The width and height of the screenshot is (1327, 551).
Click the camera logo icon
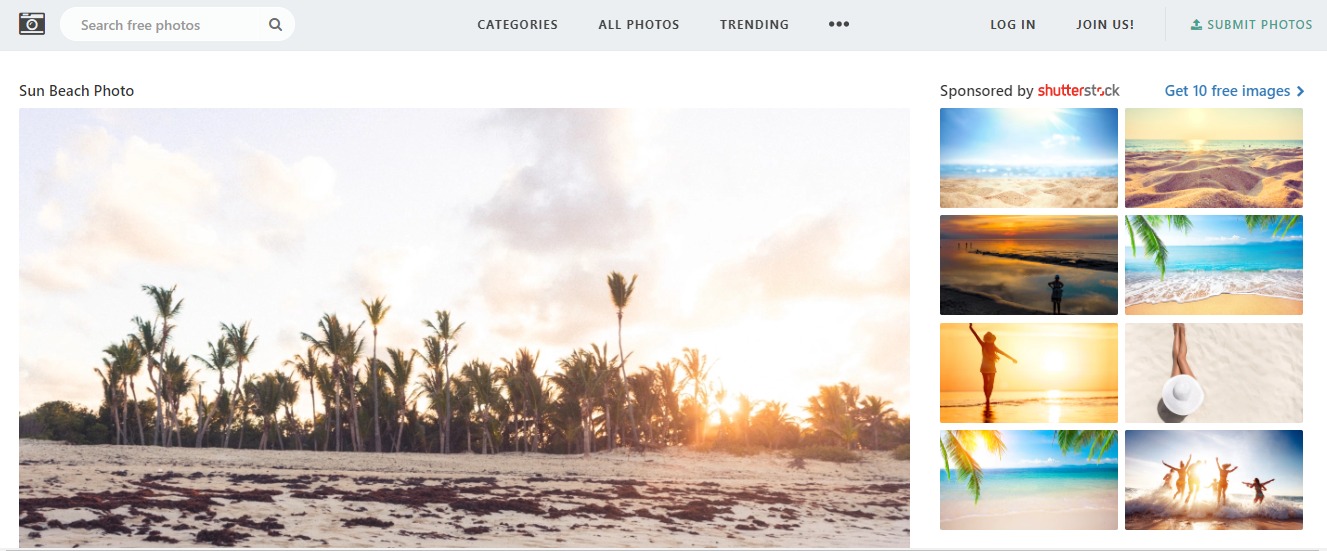point(32,23)
